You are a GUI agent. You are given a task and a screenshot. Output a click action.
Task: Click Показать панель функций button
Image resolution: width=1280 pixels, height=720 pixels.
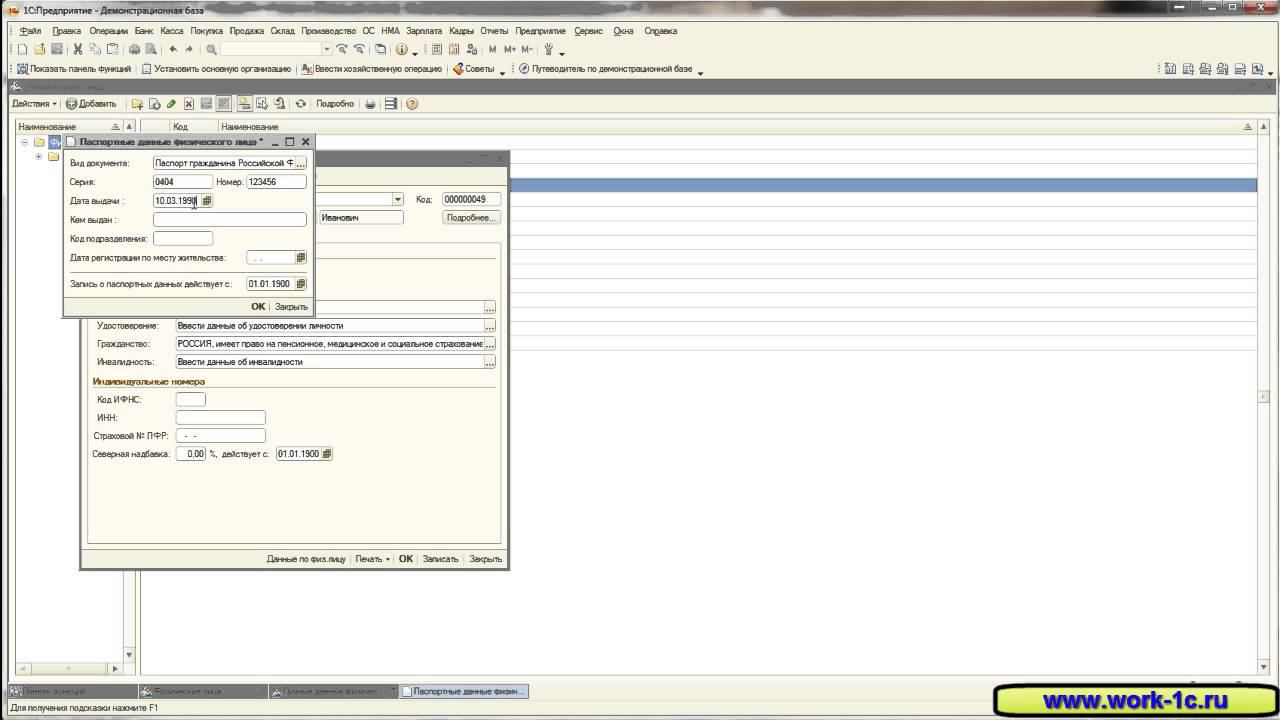(74, 70)
